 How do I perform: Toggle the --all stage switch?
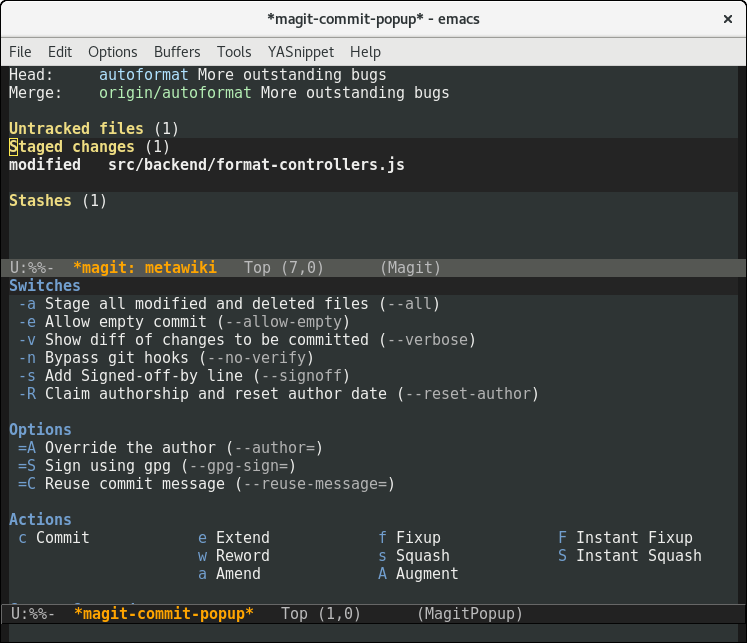coord(229,304)
